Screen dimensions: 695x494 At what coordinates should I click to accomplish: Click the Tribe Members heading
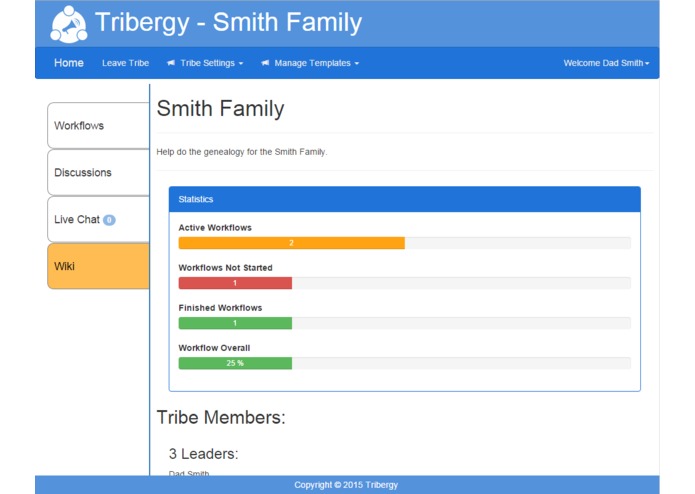click(x=221, y=417)
